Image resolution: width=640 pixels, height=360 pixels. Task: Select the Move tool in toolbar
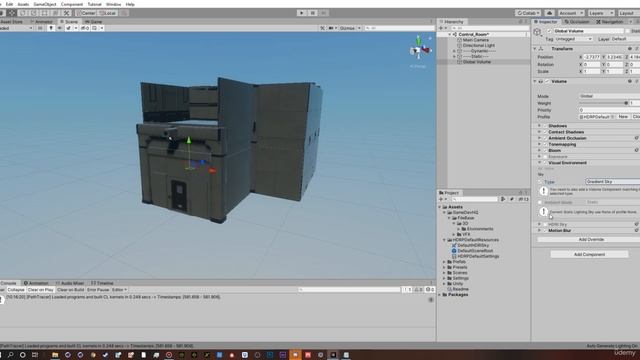(x=12, y=13)
